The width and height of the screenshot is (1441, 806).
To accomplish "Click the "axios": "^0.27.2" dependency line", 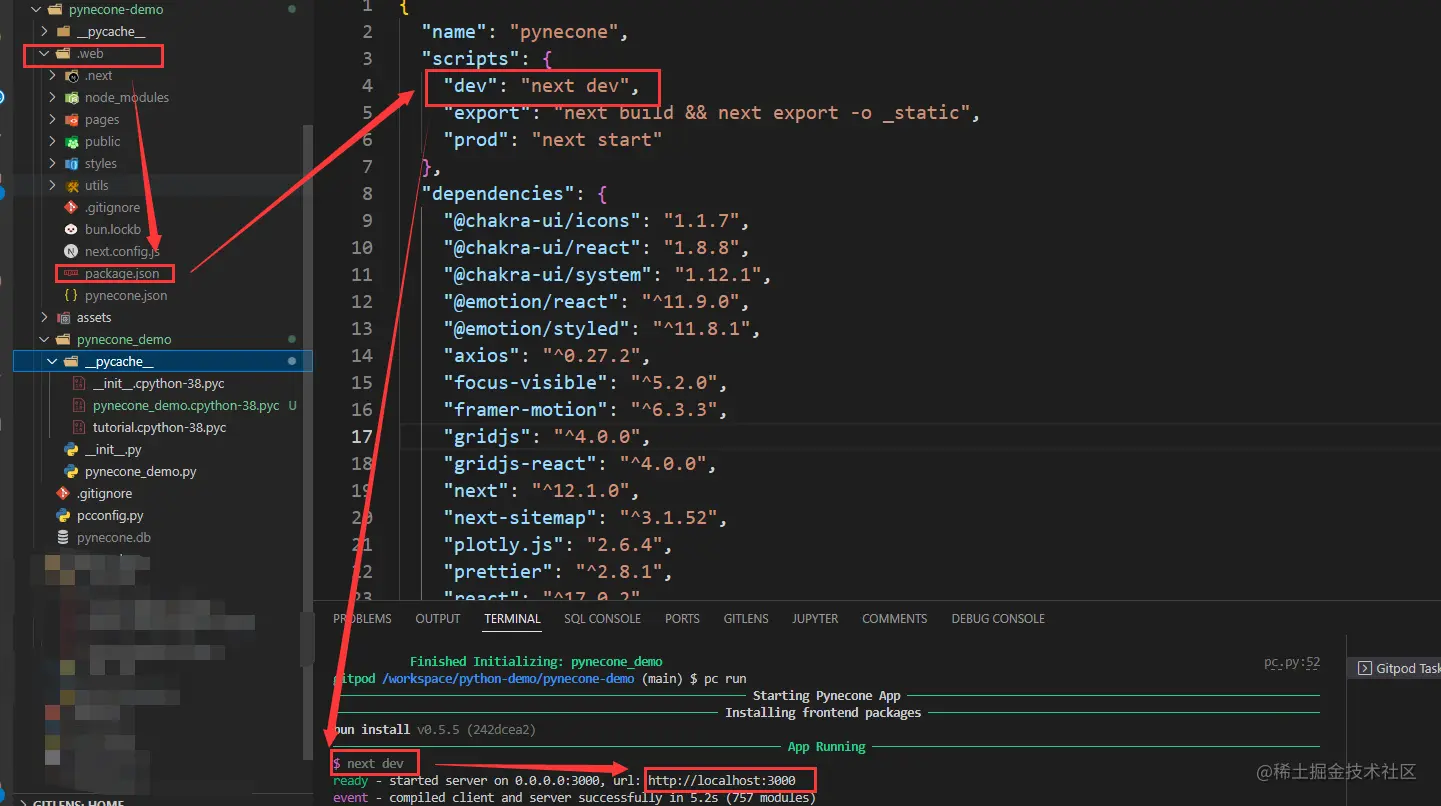I will [547, 356].
